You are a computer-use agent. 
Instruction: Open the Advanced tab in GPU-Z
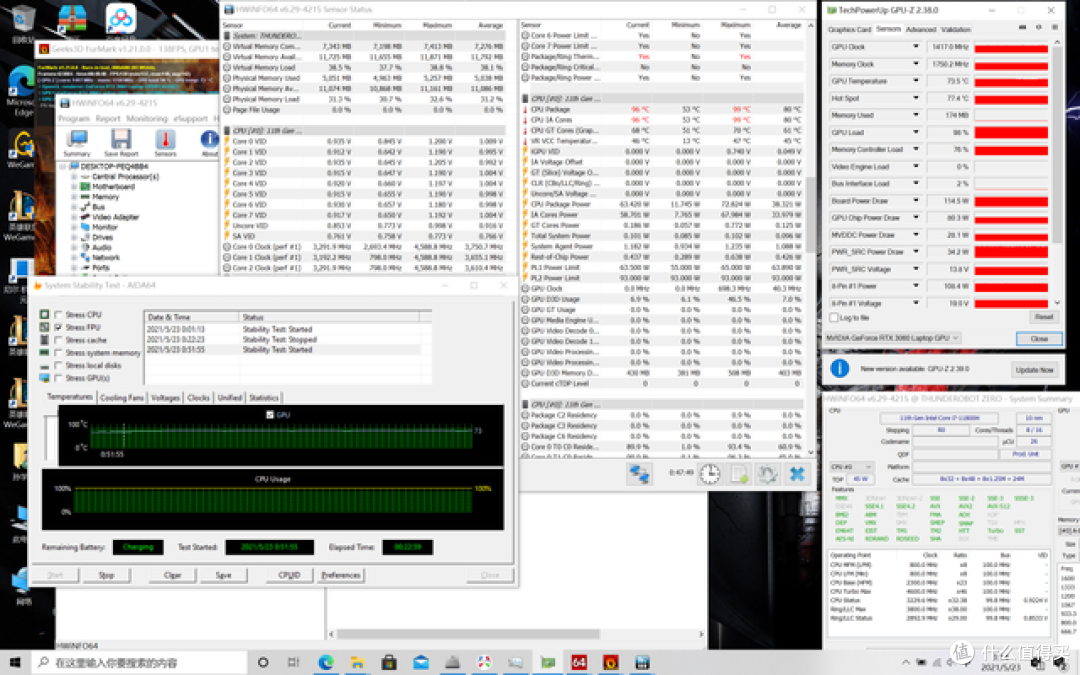(x=921, y=30)
